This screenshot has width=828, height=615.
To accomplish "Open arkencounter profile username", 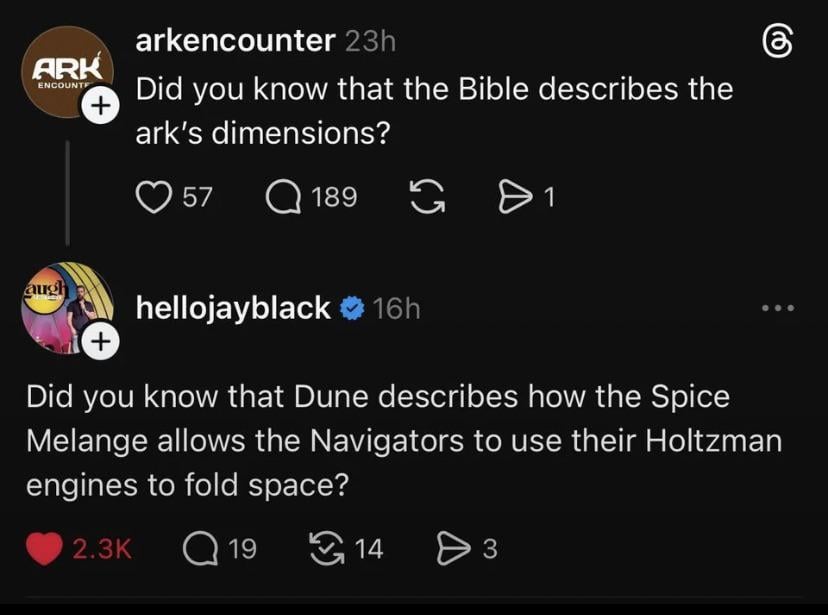I will point(235,41).
